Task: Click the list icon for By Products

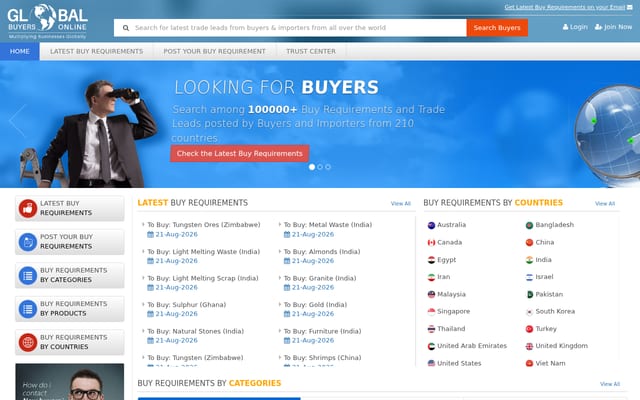Action: 28,309
